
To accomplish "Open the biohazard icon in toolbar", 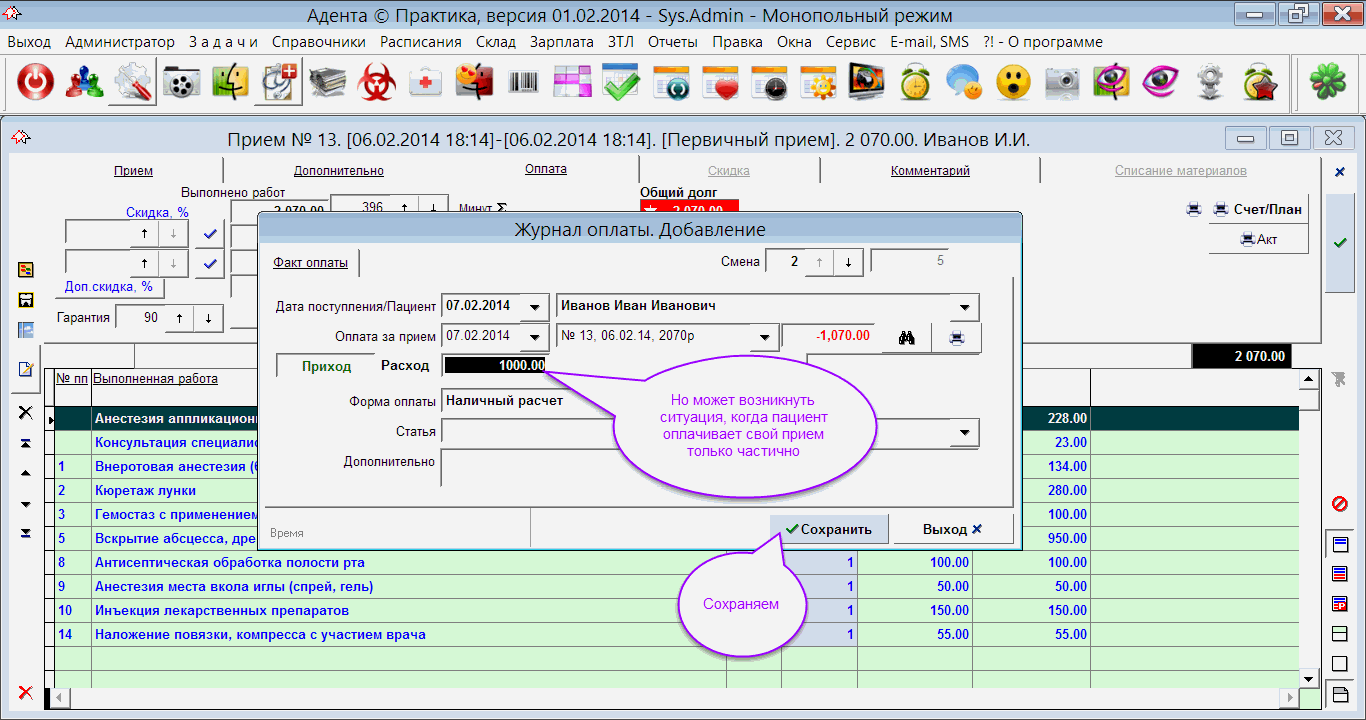I will pyautogui.click(x=378, y=84).
